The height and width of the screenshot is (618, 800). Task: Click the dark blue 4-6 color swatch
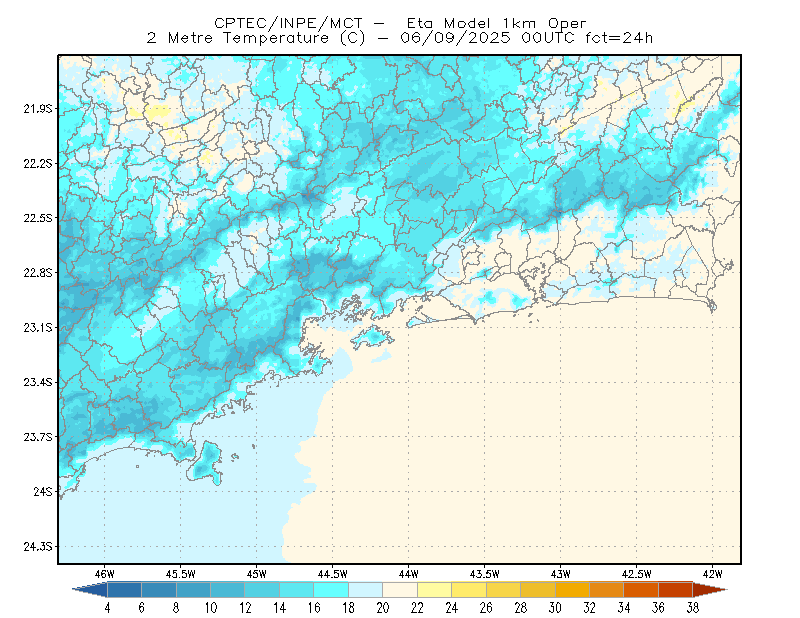[124, 590]
